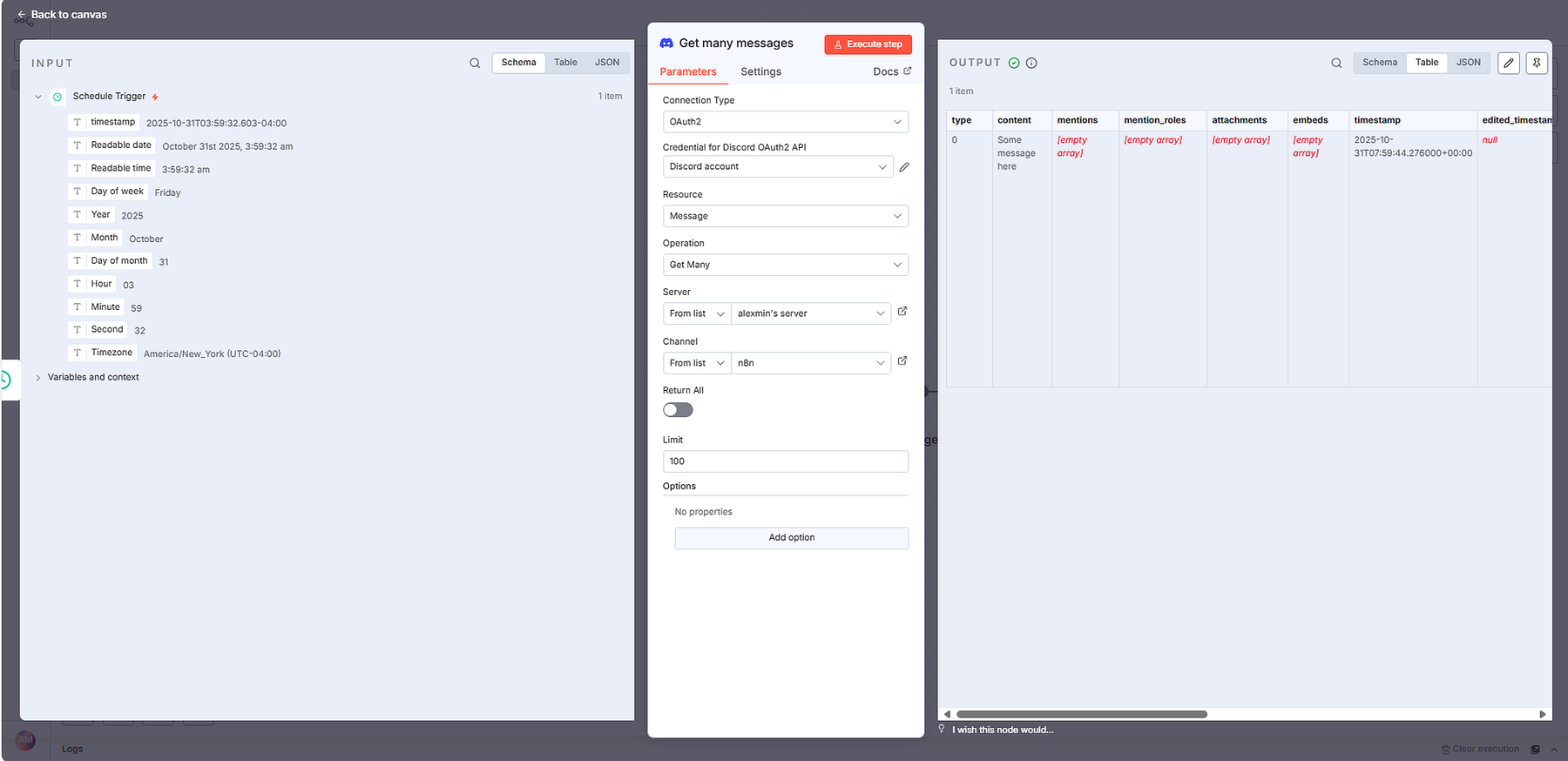Pin the output data with pin icon
1568x761 pixels.
(x=1537, y=63)
